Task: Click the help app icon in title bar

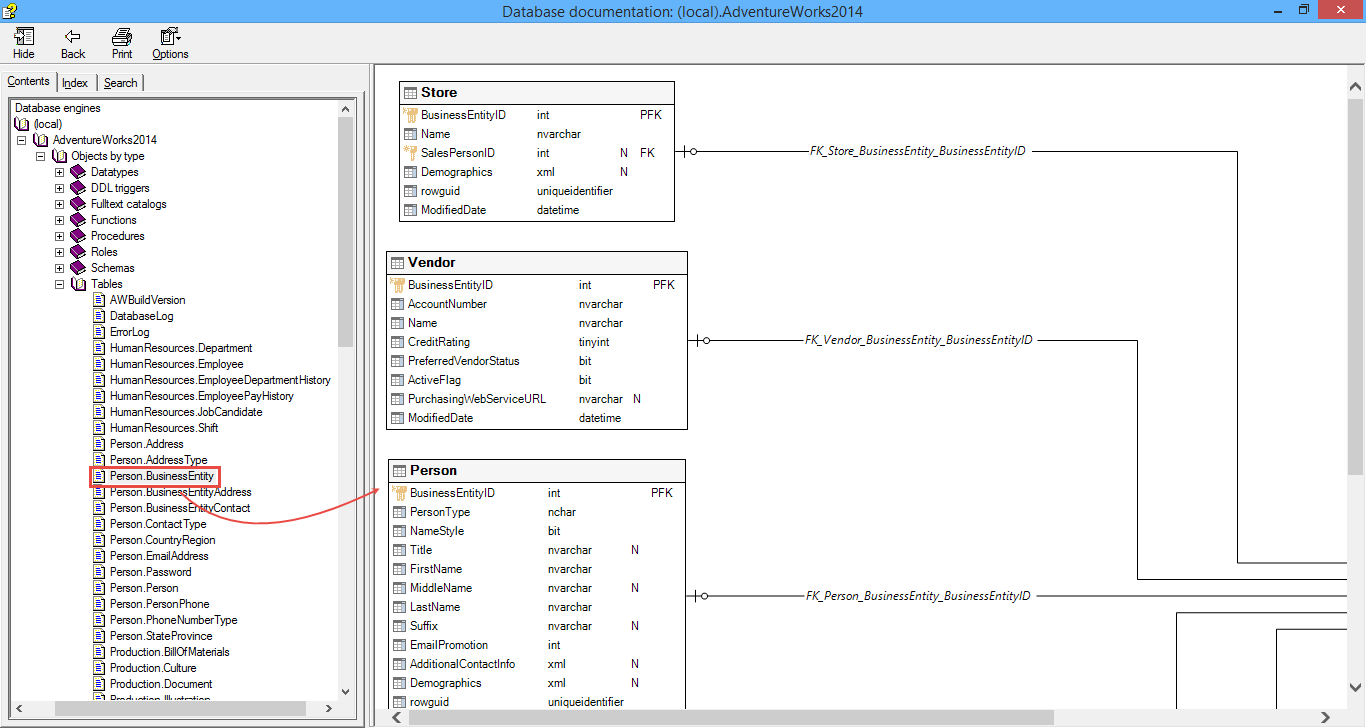Action: click(9, 11)
